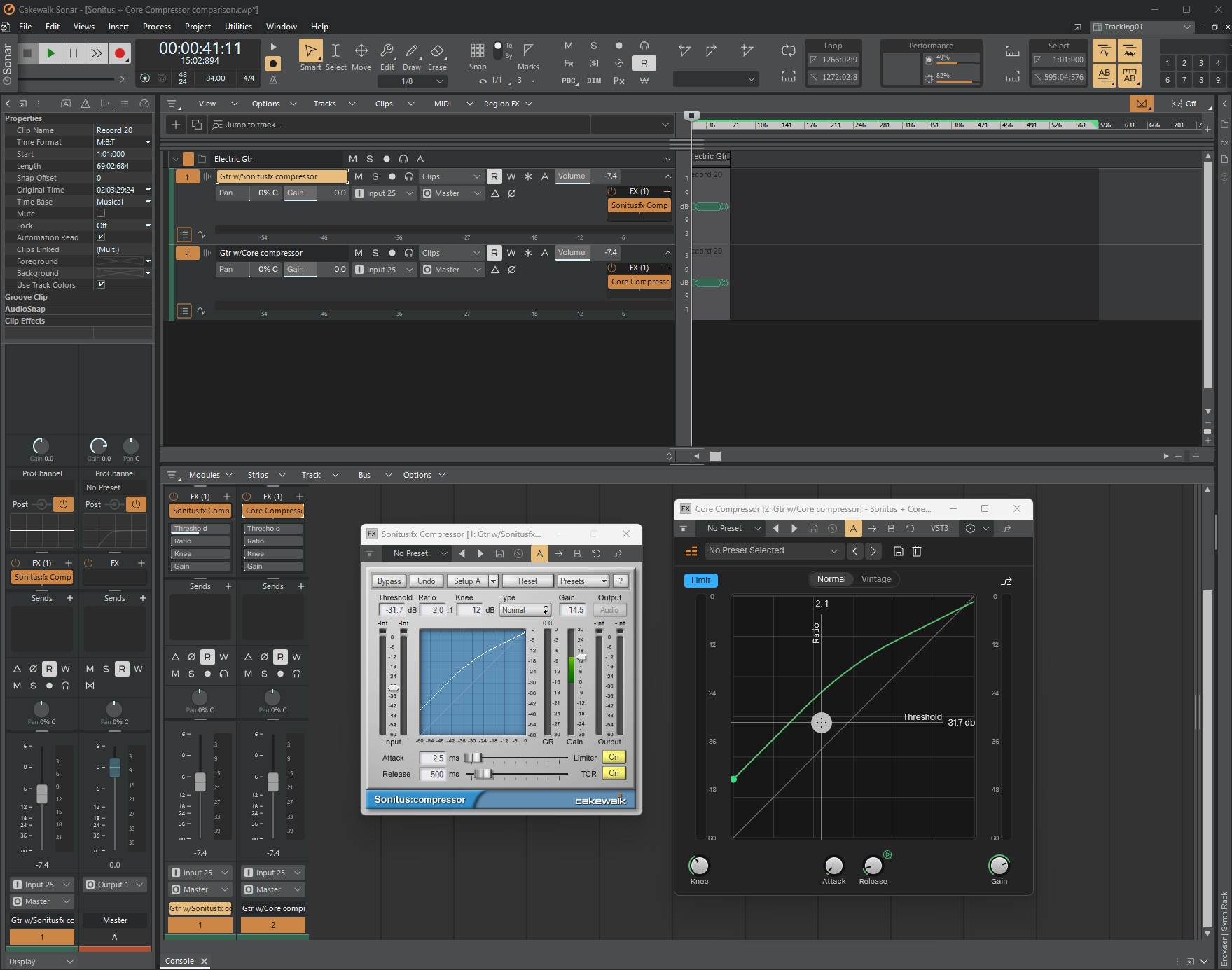Save preset in Core Compressor toolbar
The width and height of the screenshot is (1232, 970).
click(899, 551)
